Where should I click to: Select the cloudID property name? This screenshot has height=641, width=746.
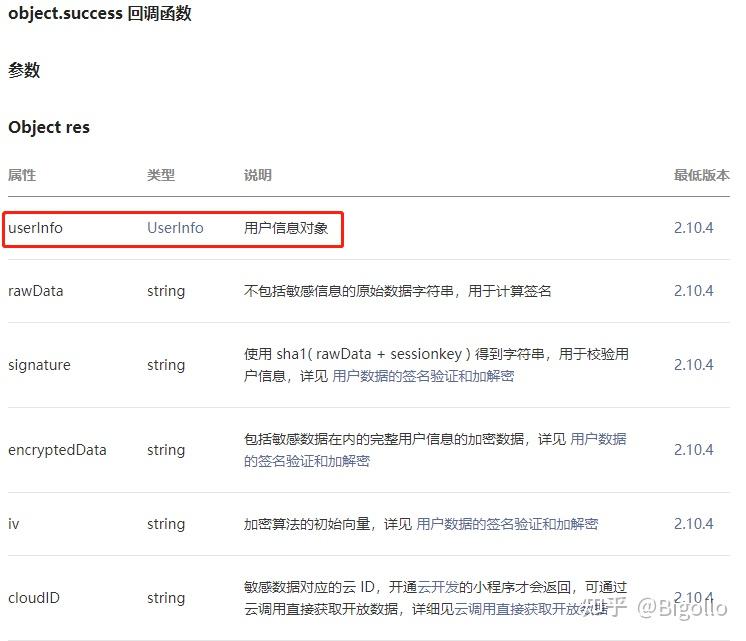tap(34, 598)
